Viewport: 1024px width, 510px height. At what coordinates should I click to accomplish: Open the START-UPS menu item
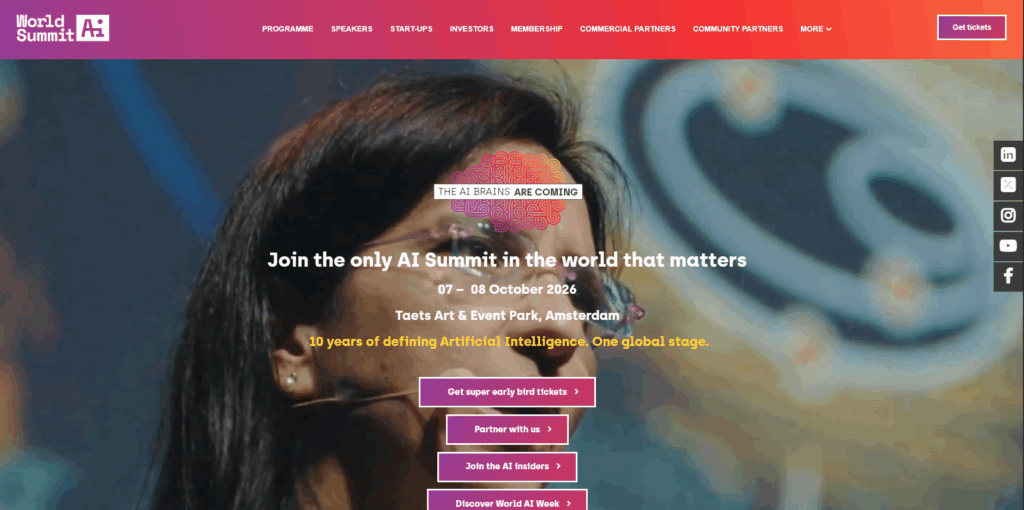411,29
